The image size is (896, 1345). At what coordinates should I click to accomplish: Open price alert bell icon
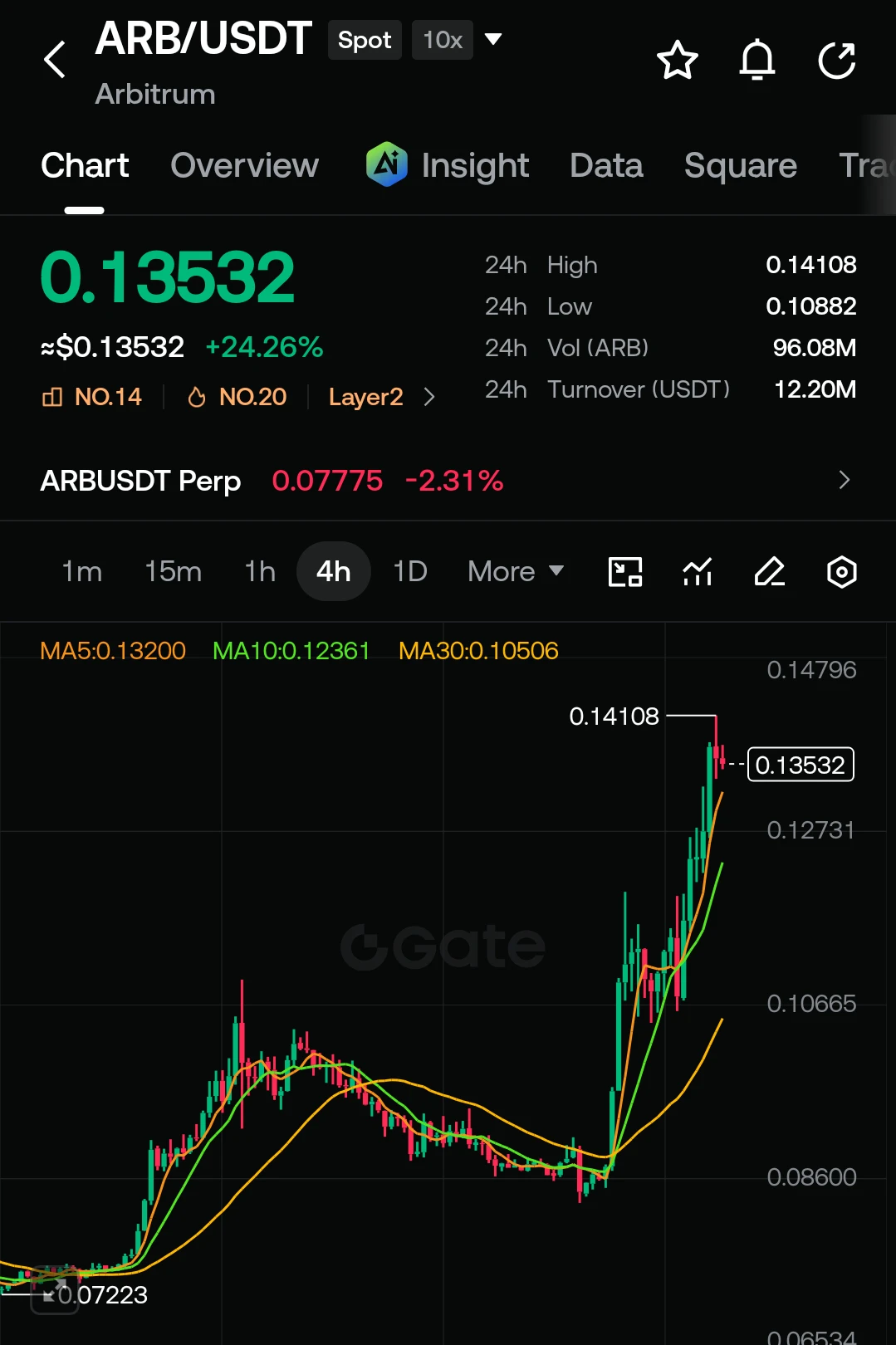click(x=756, y=60)
